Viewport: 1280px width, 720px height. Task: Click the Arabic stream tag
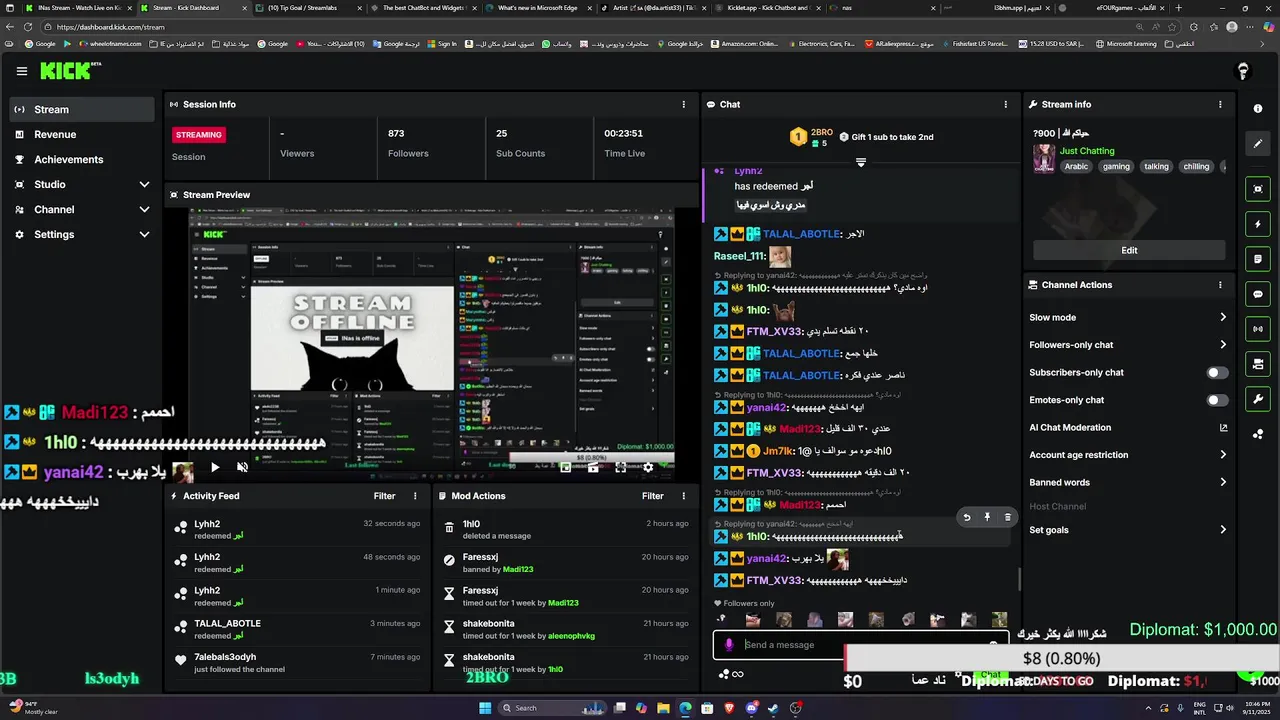tap(1076, 166)
